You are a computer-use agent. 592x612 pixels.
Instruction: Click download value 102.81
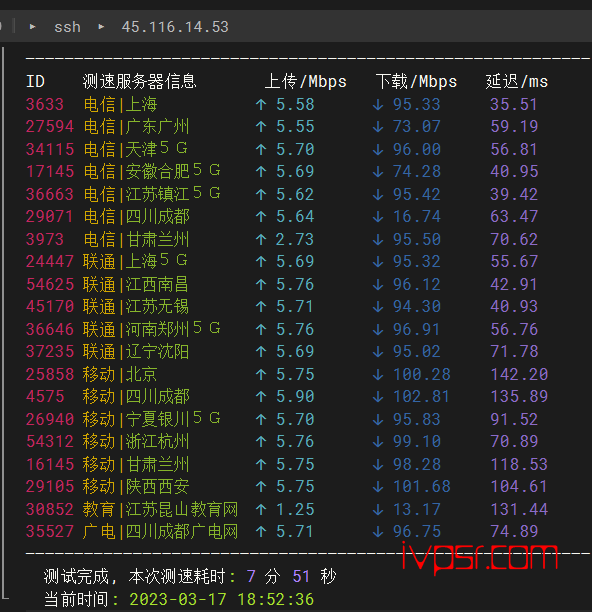pos(421,396)
